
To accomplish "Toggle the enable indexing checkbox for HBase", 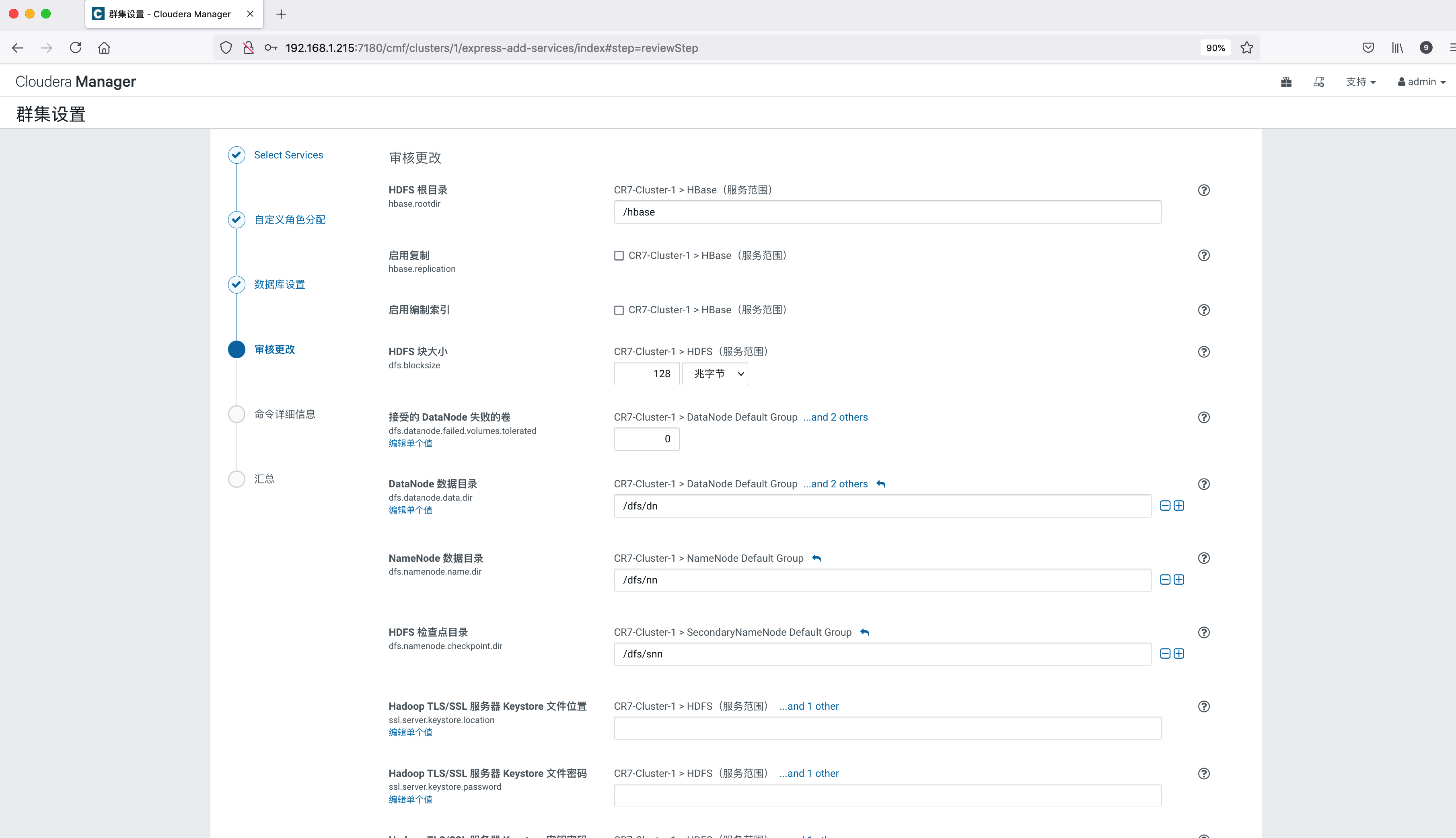I will [619, 310].
